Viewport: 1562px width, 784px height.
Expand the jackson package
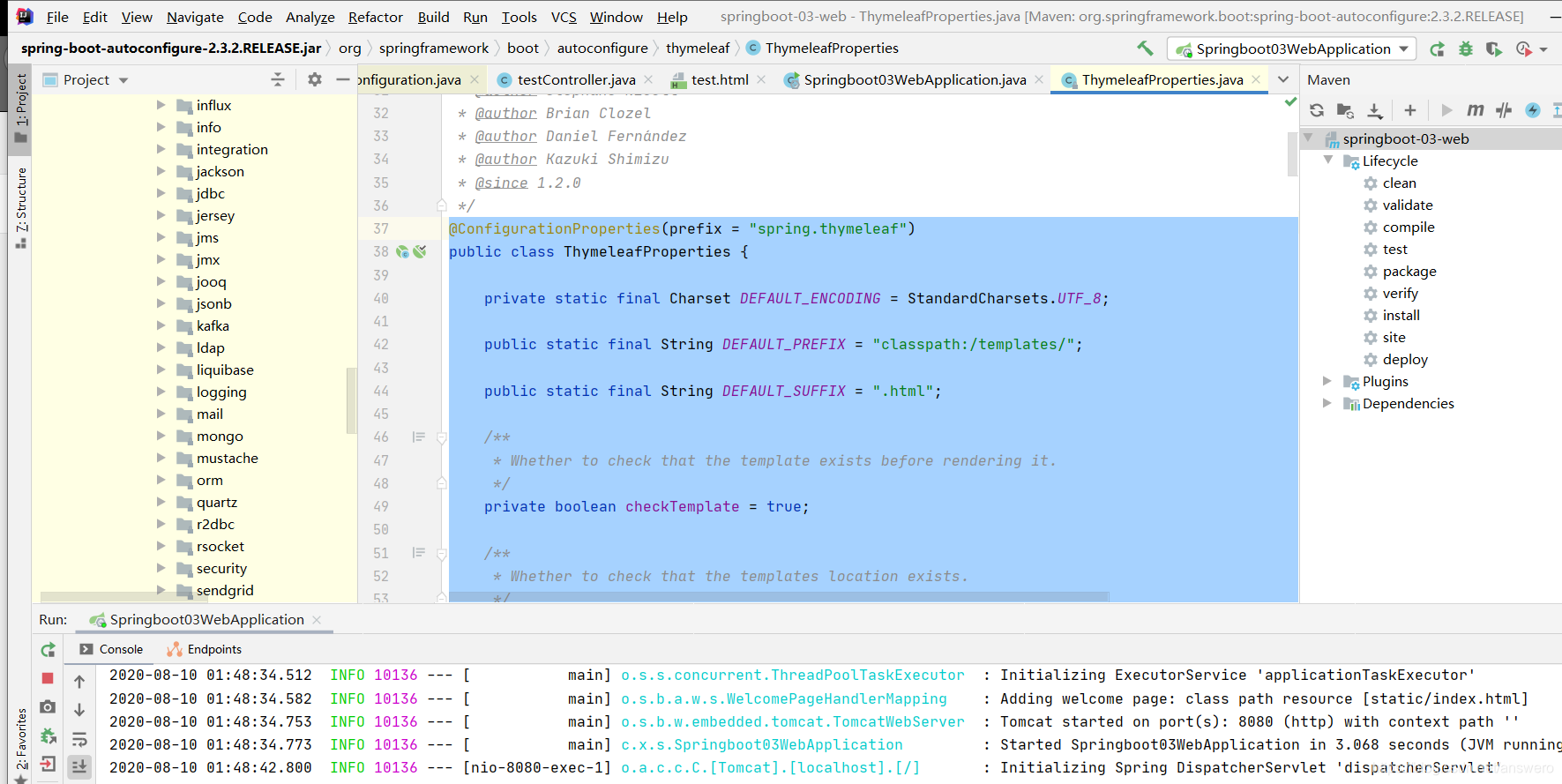click(161, 171)
